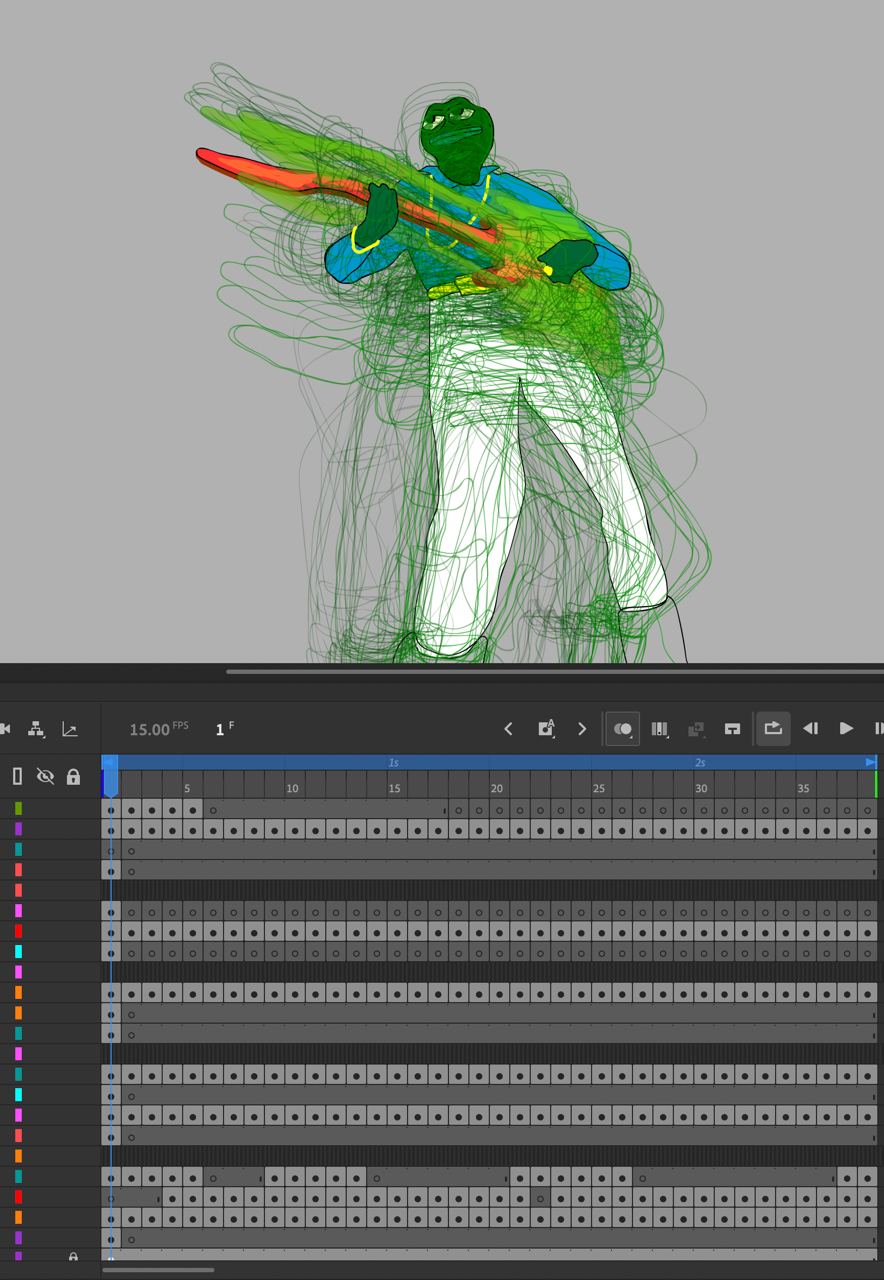Click the insert keyframe button
This screenshot has width=884, height=1280.
[x=546, y=729]
